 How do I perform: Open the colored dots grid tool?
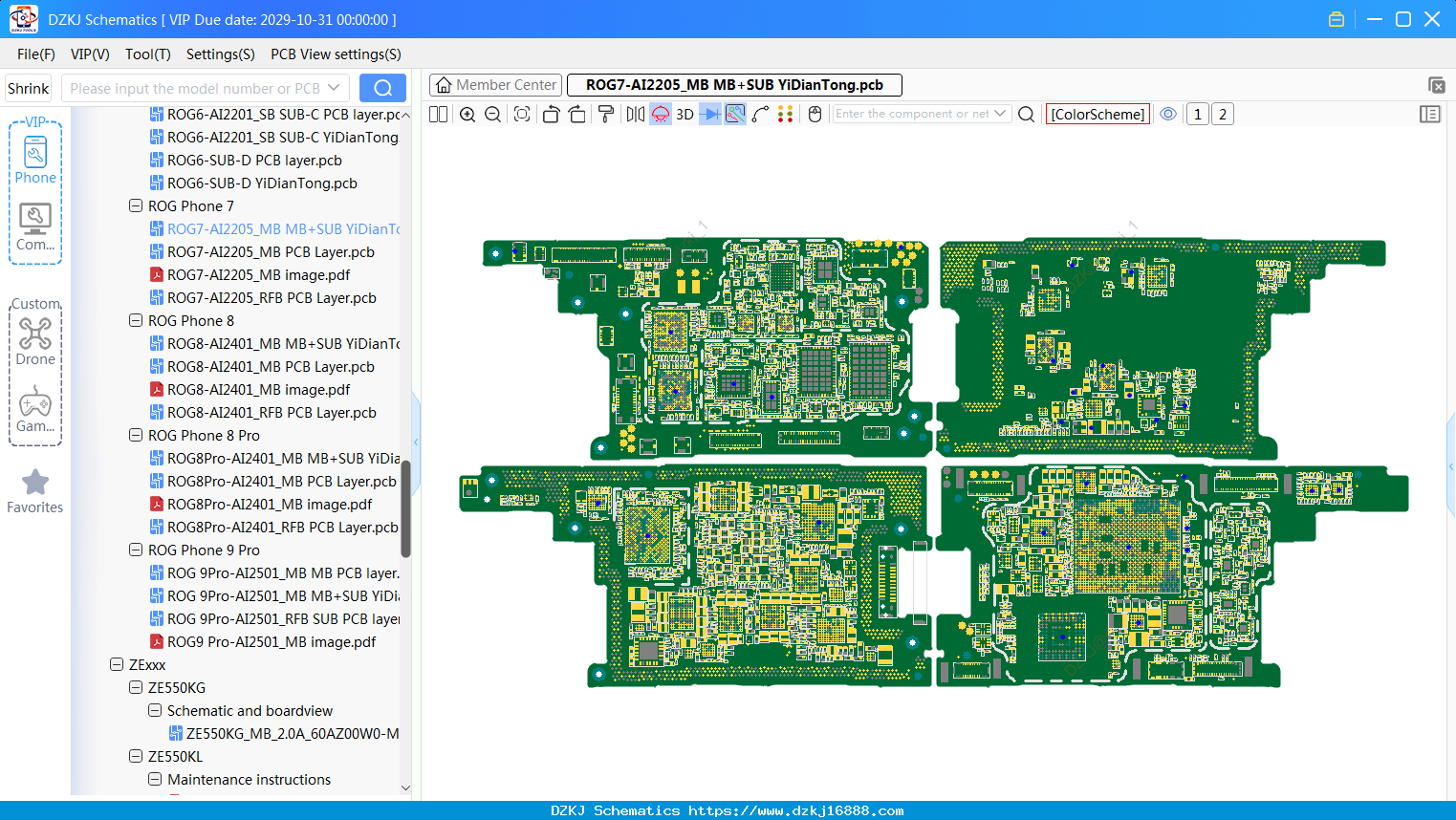(786, 115)
